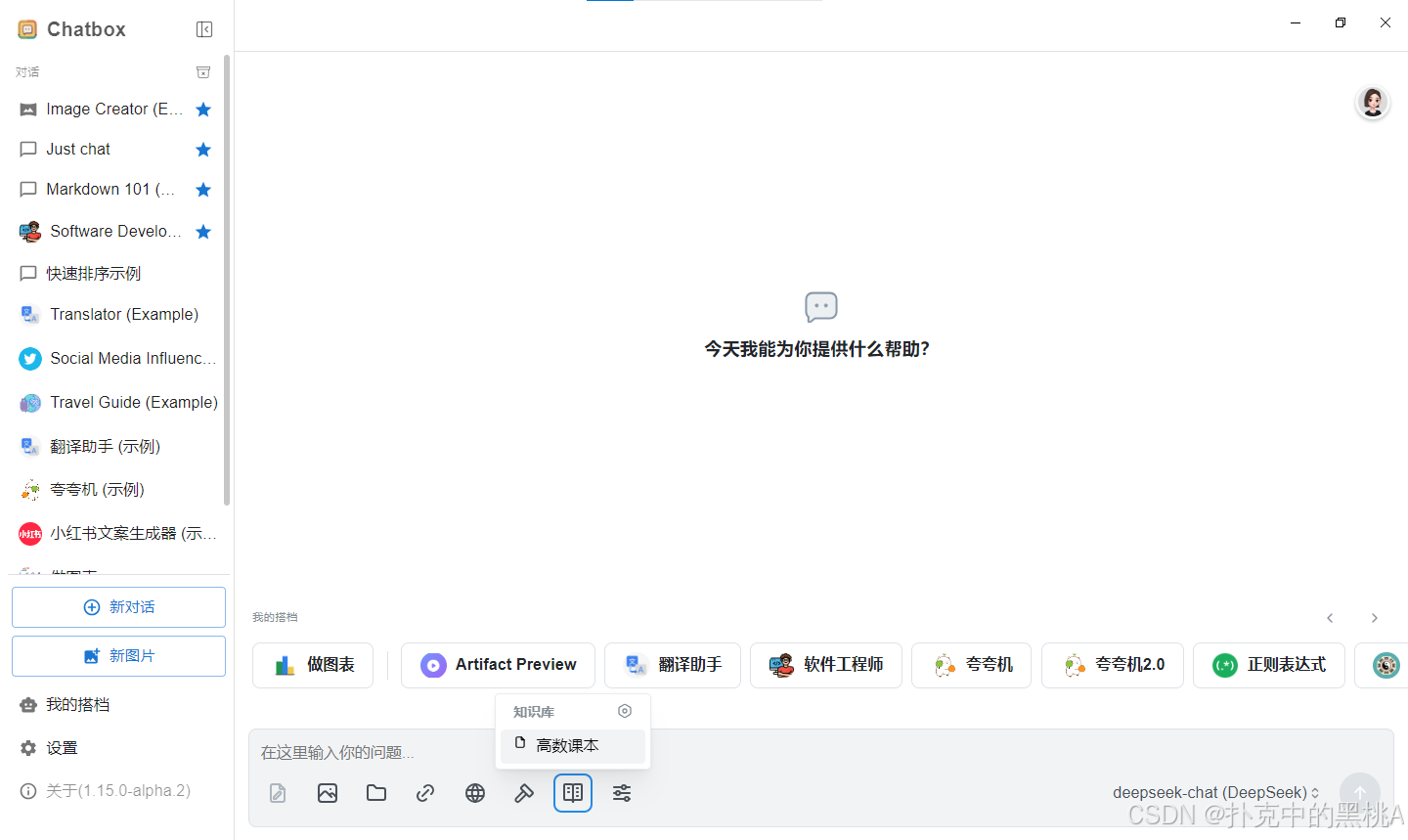Viewport: 1408px width, 840px height.
Task: Open the archive icon beside 对话
Action: [203, 72]
